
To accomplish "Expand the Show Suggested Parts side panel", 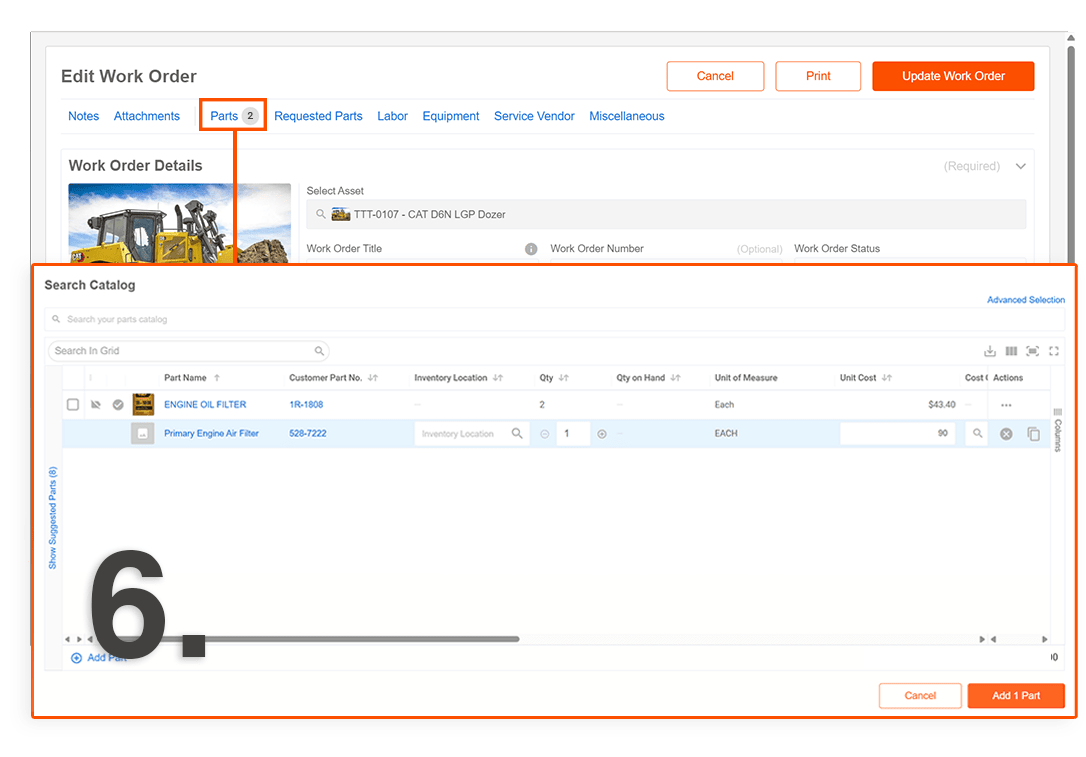I will click(53, 517).
